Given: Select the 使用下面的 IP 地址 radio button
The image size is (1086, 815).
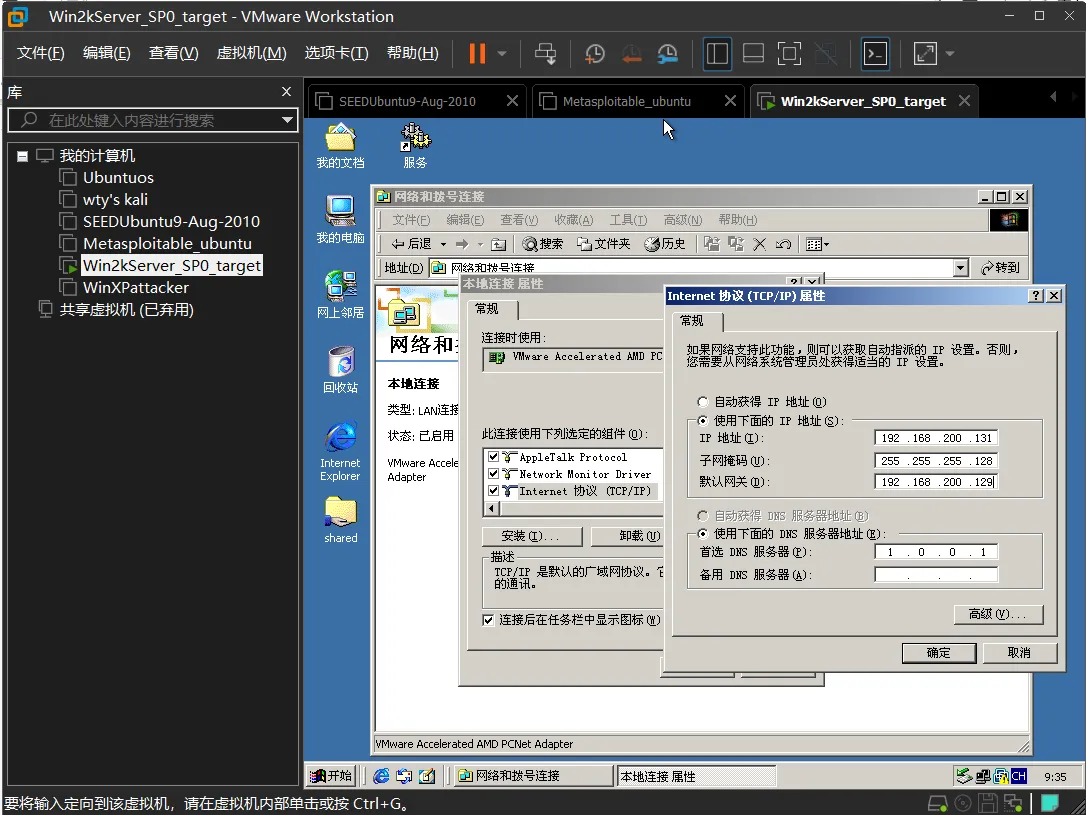Looking at the screenshot, I should pyautogui.click(x=702, y=421).
